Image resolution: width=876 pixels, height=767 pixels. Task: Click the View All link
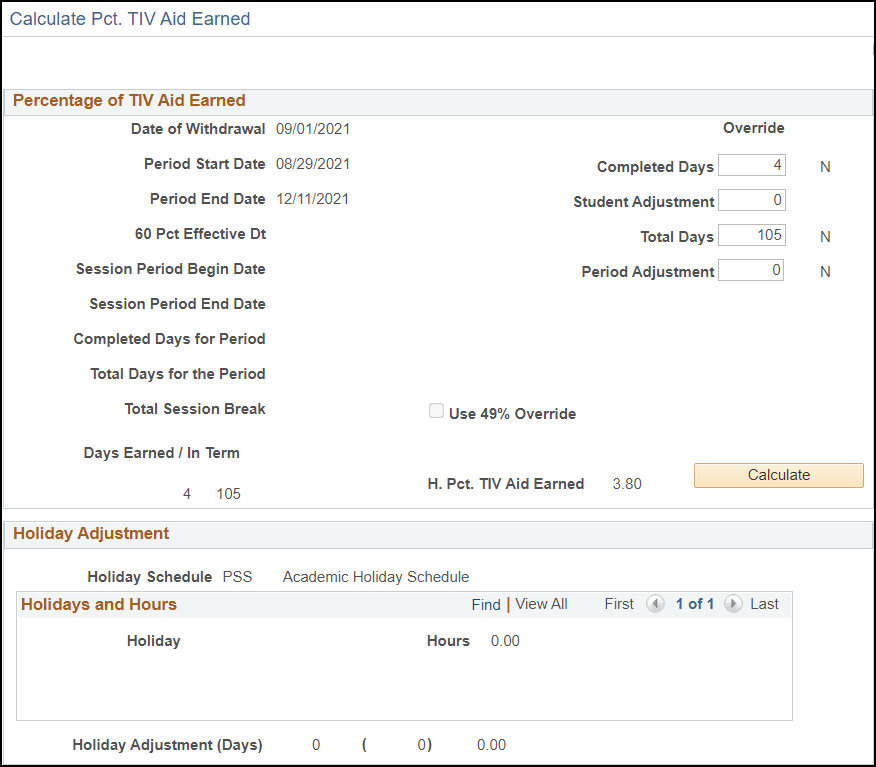[541, 604]
